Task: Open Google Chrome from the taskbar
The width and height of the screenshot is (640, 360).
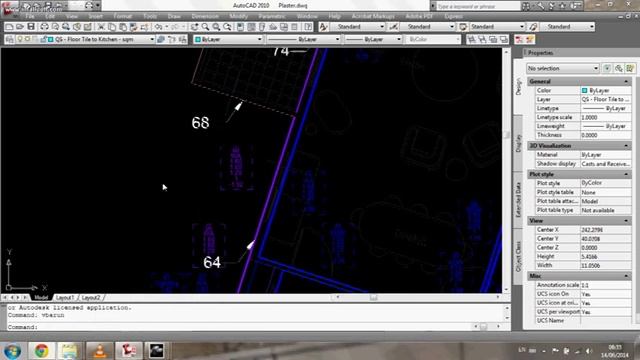Action: point(41,351)
